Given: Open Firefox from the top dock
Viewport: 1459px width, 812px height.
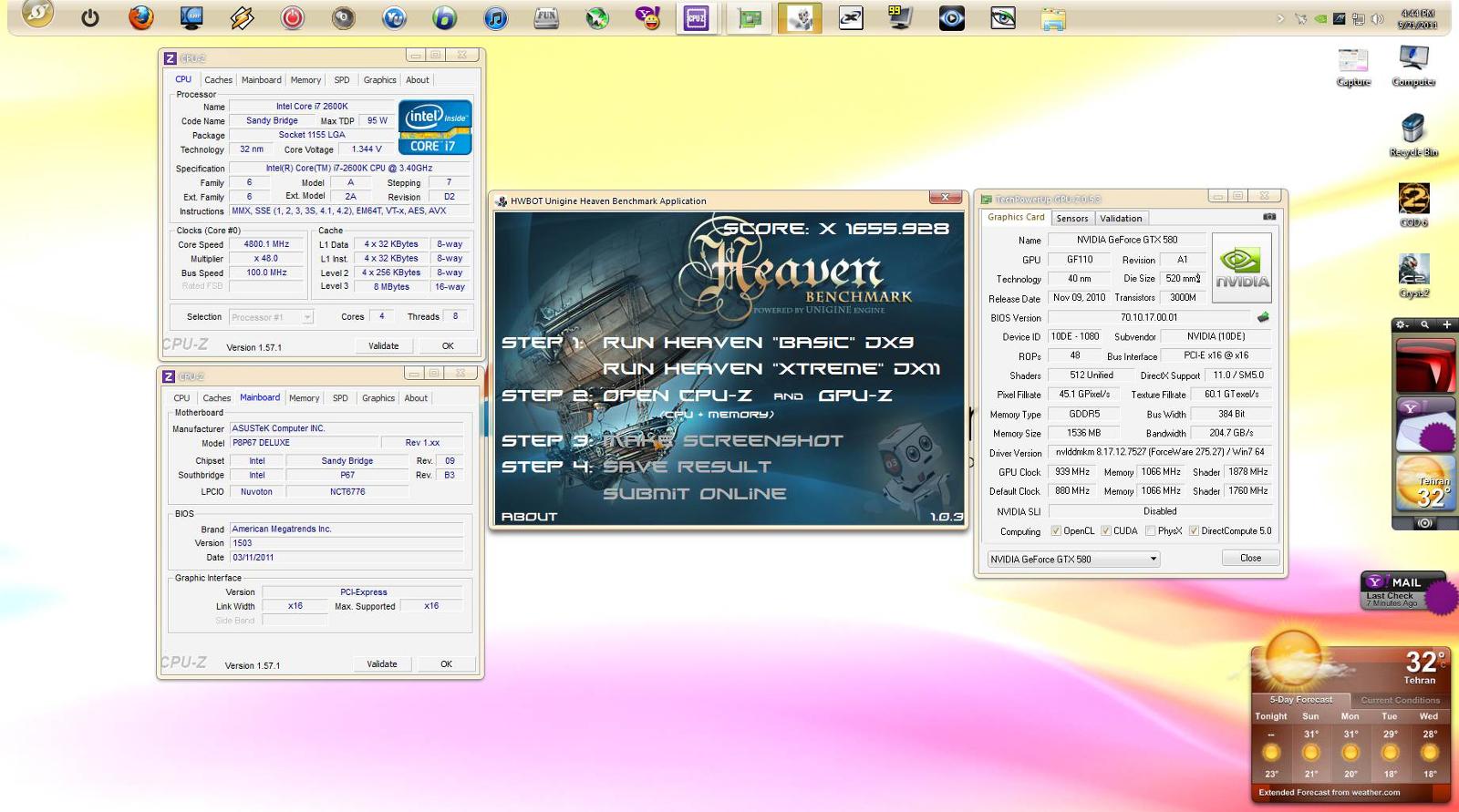Looking at the screenshot, I should coord(140,17).
